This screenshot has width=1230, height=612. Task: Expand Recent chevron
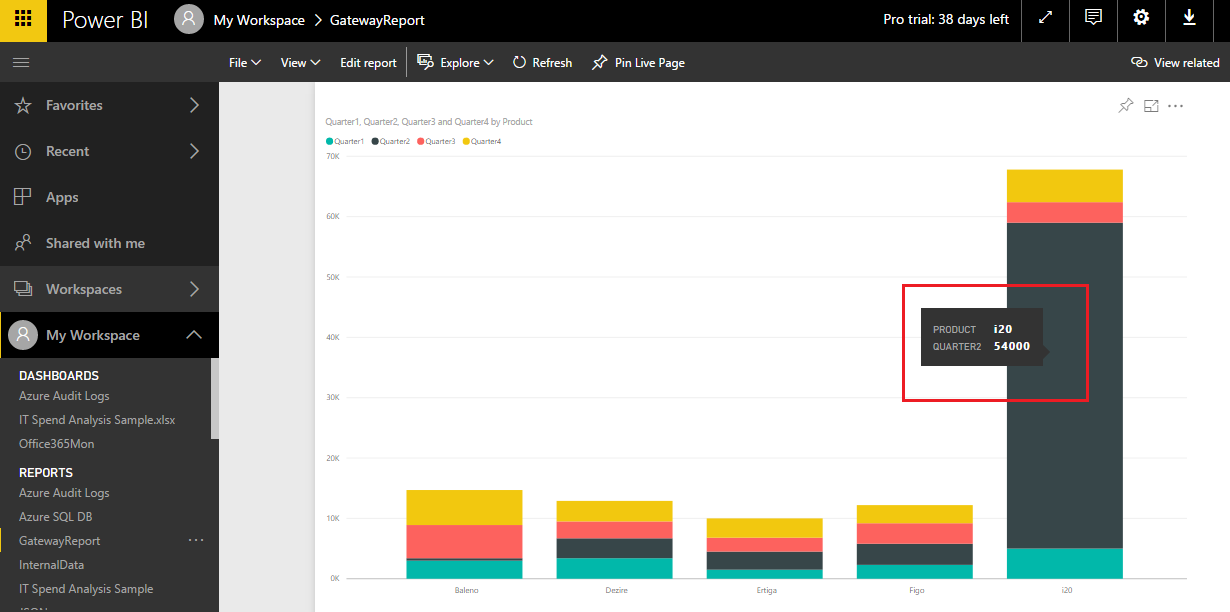tap(195, 151)
